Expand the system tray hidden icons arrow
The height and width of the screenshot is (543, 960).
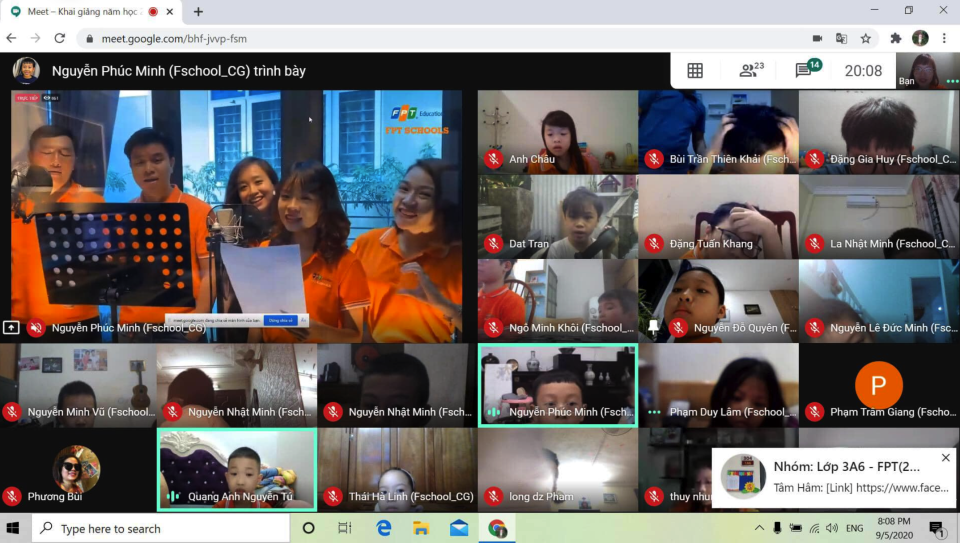pos(760,528)
